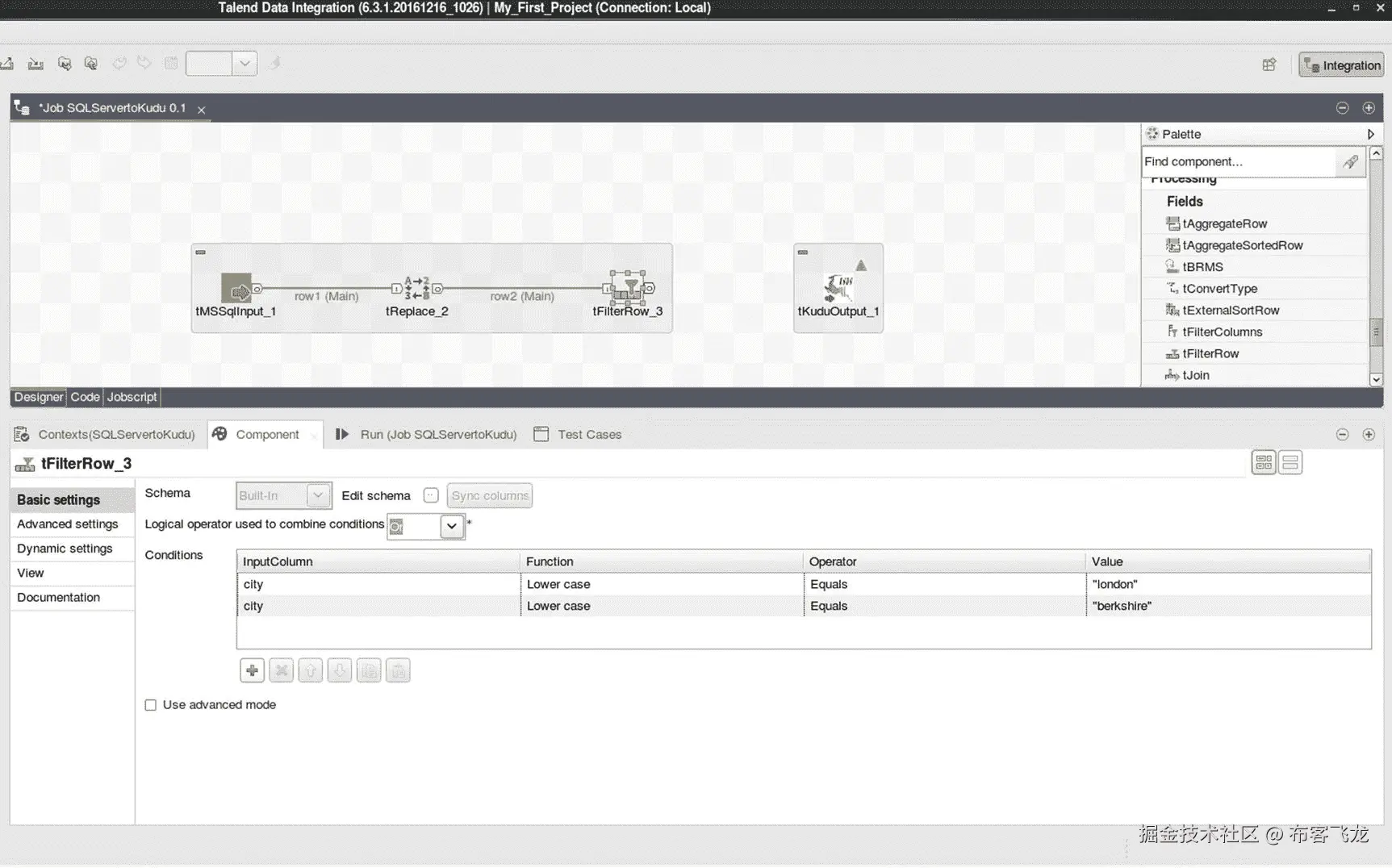This screenshot has height=868, width=1392.
Task: Collapse the subjob containing tMSSqlInput_1
Action: pyautogui.click(x=201, y=252)
